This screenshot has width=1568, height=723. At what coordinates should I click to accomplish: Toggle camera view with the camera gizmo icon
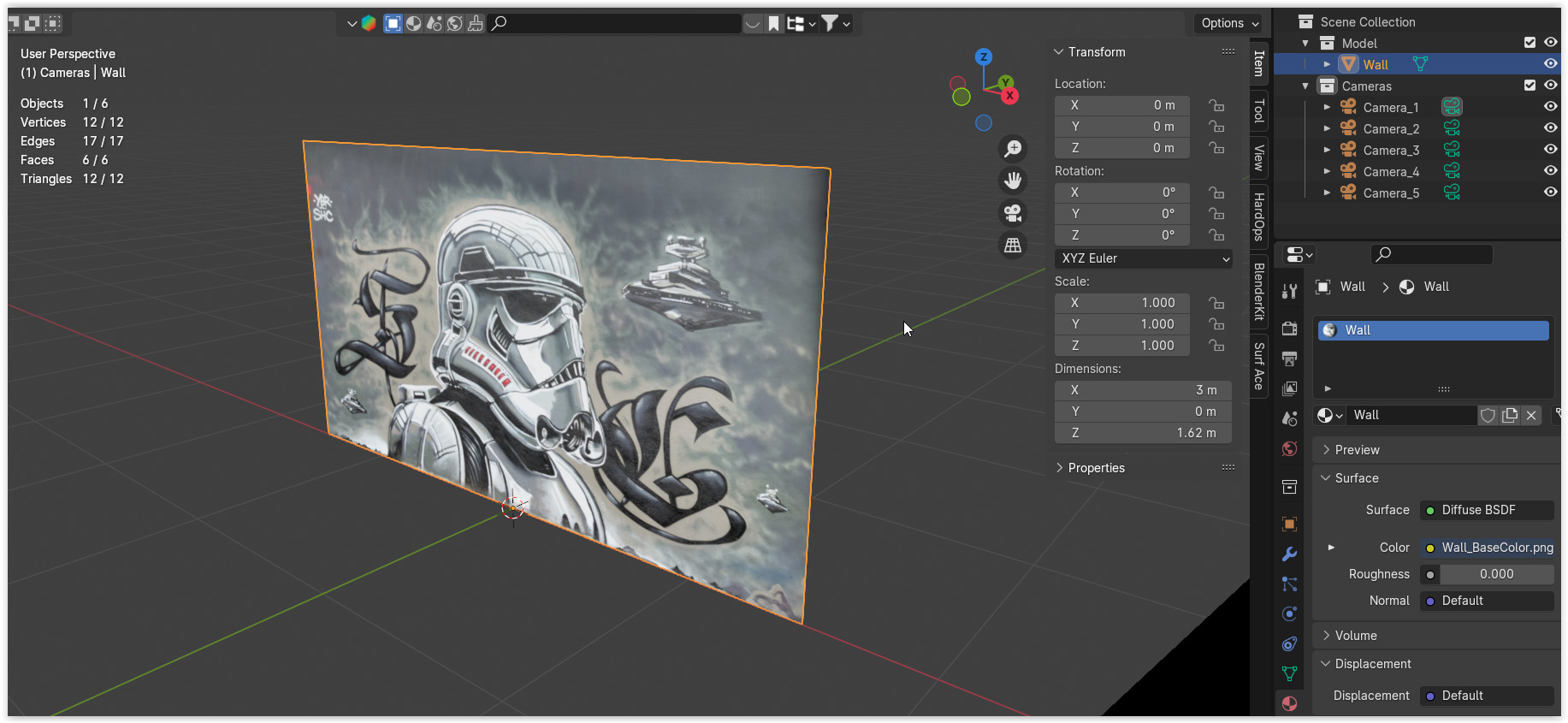tap(1013, 213)
